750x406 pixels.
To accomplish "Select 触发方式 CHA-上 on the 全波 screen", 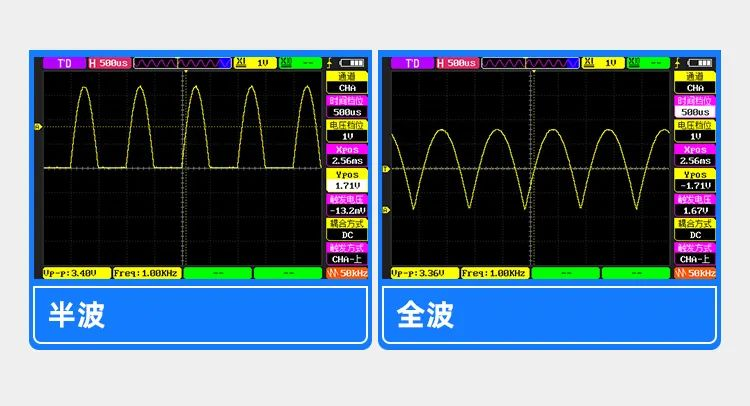I will (695, 254).
